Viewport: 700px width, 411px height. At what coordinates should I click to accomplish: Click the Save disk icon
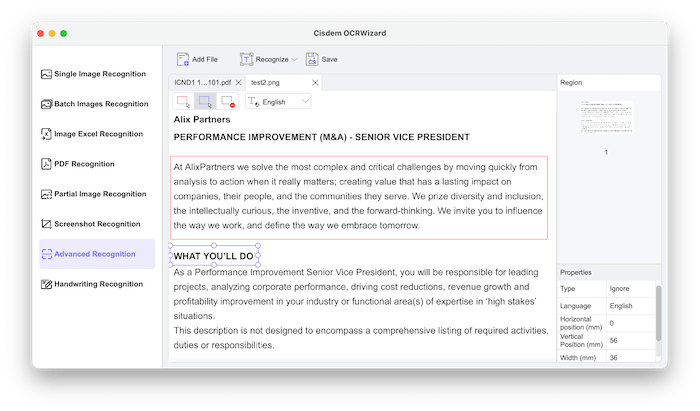pos(311,60)
